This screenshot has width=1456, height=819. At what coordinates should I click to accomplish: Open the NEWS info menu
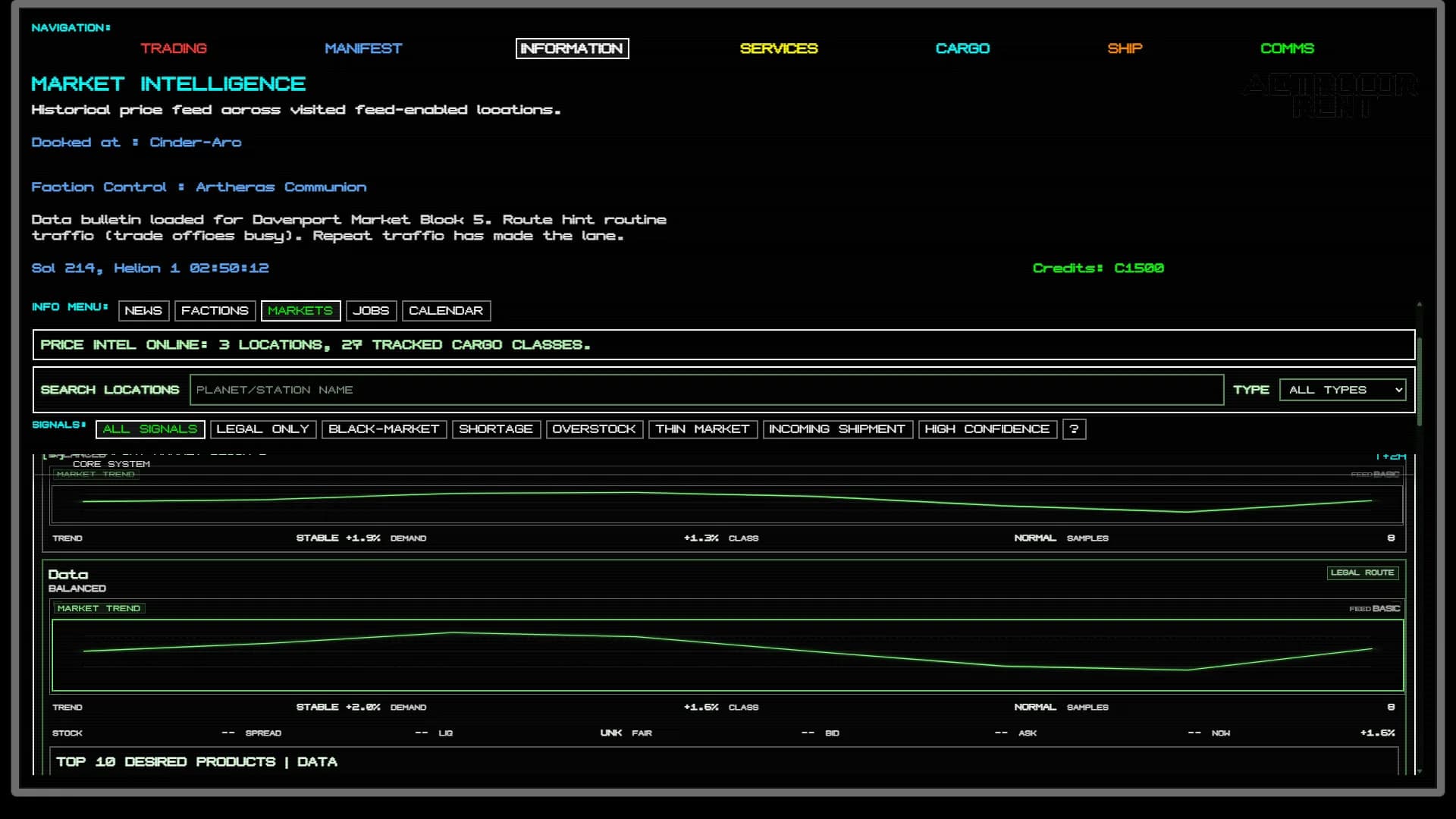[143, 311]
